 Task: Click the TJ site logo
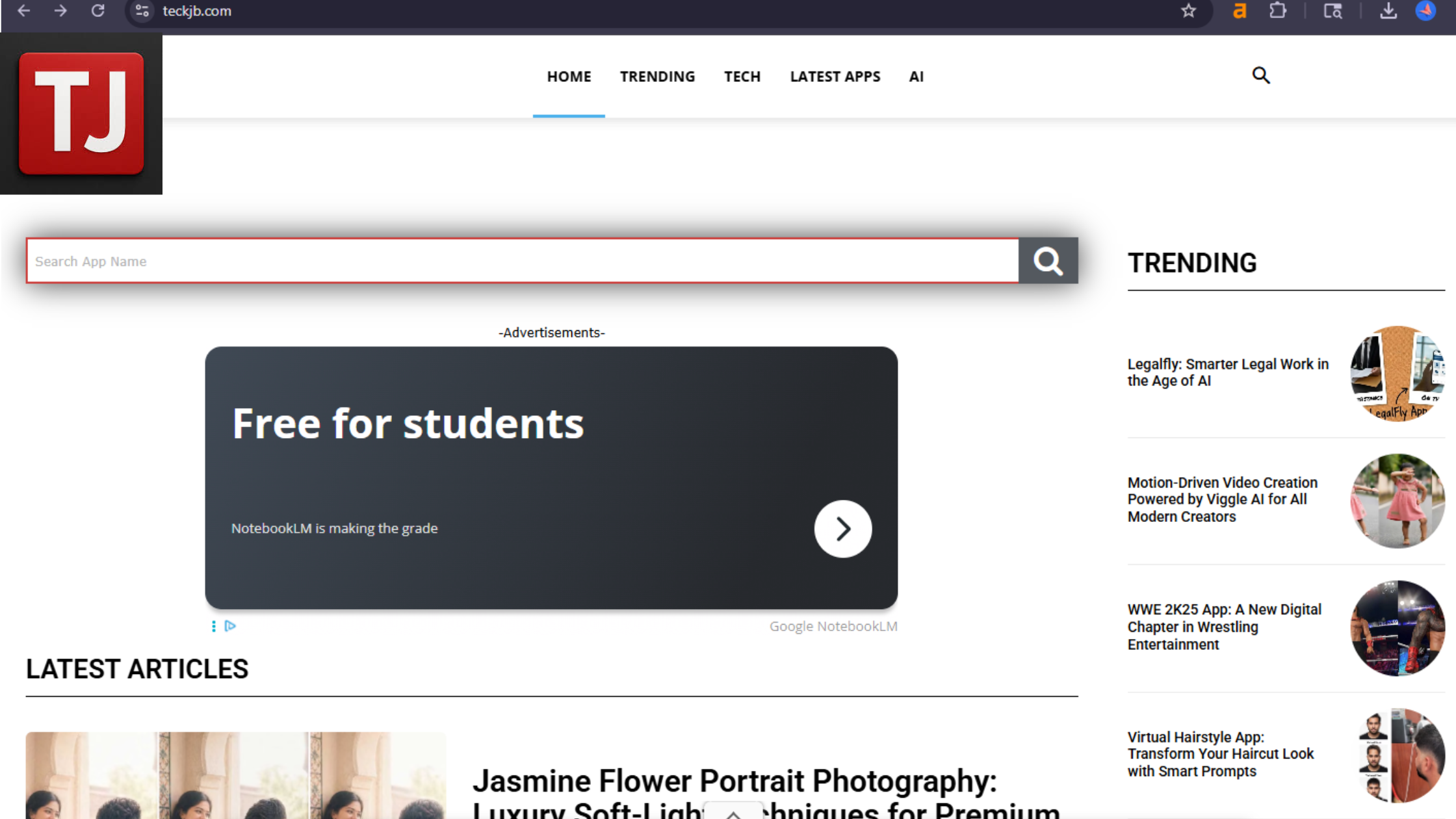(81, 114)
